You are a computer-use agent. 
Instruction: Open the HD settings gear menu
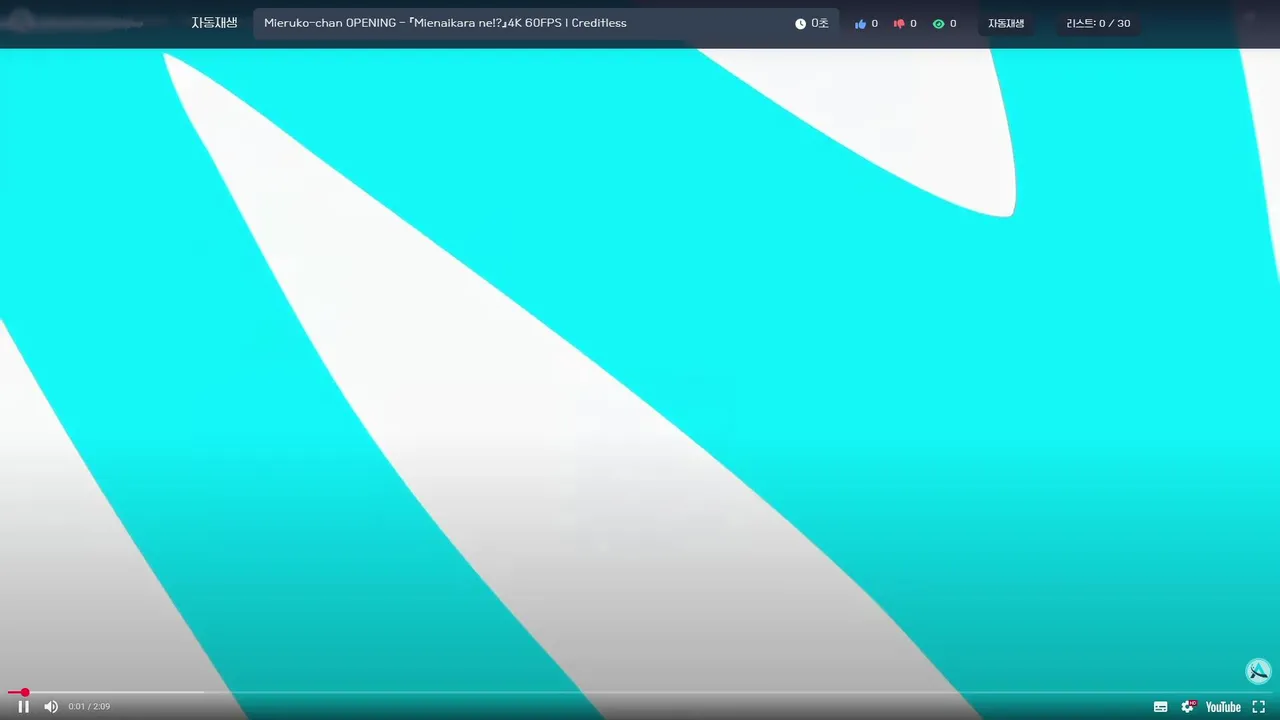(1188, 706)
